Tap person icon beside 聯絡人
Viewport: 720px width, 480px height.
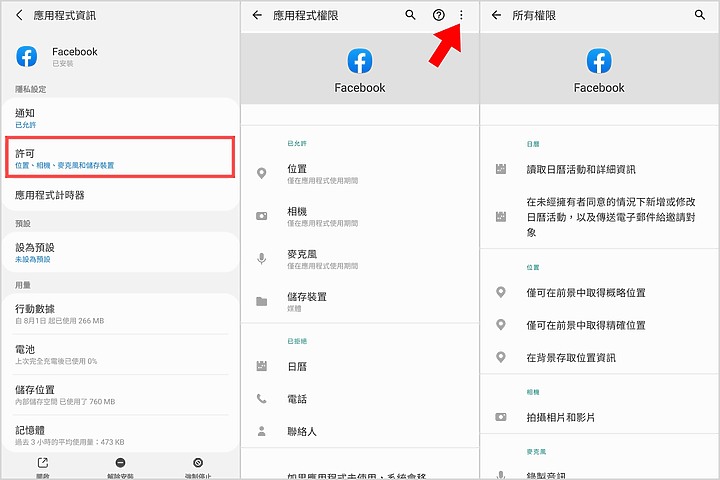coord(262,431)
